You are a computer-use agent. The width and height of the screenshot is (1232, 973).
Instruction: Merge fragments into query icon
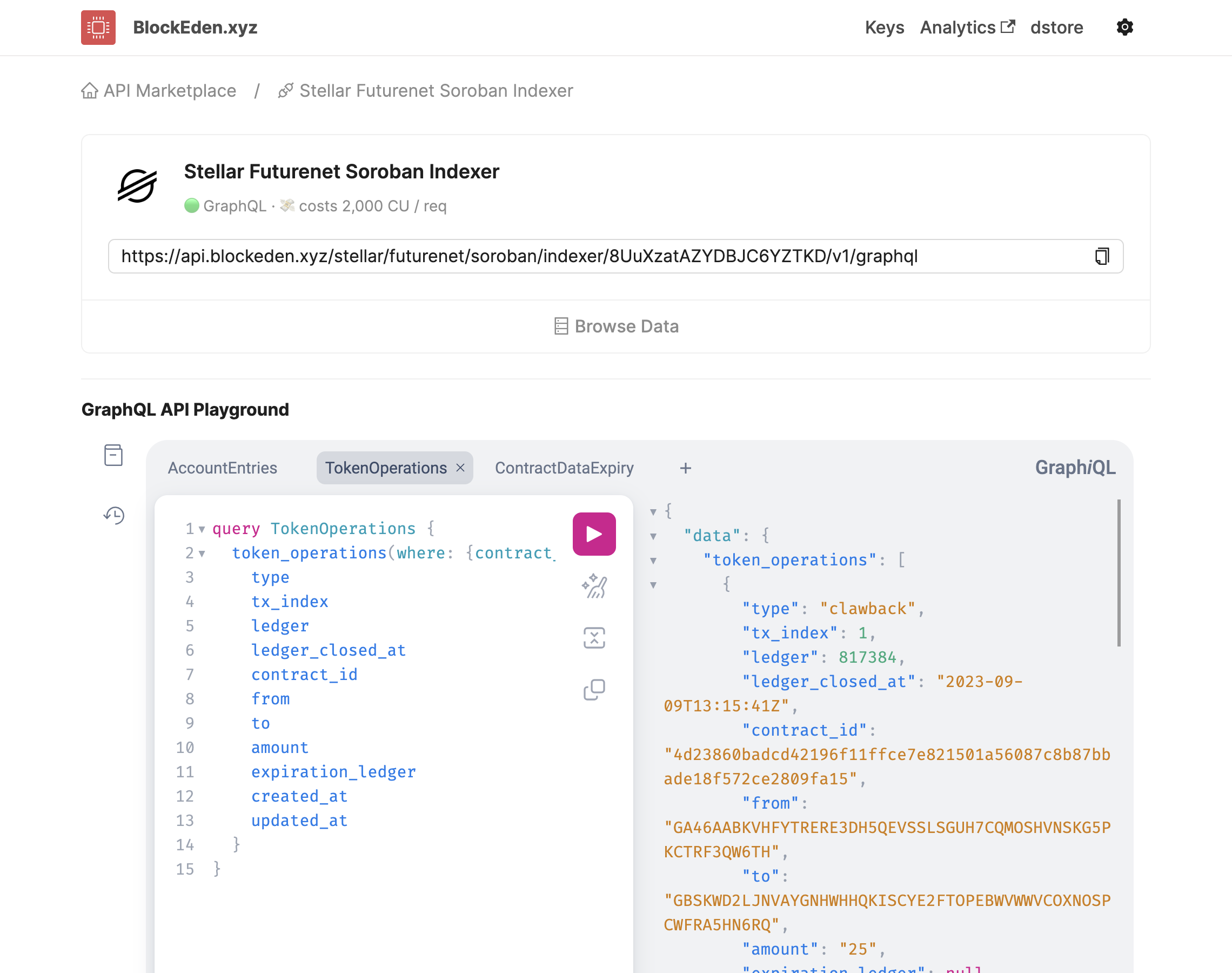(594, 638)
